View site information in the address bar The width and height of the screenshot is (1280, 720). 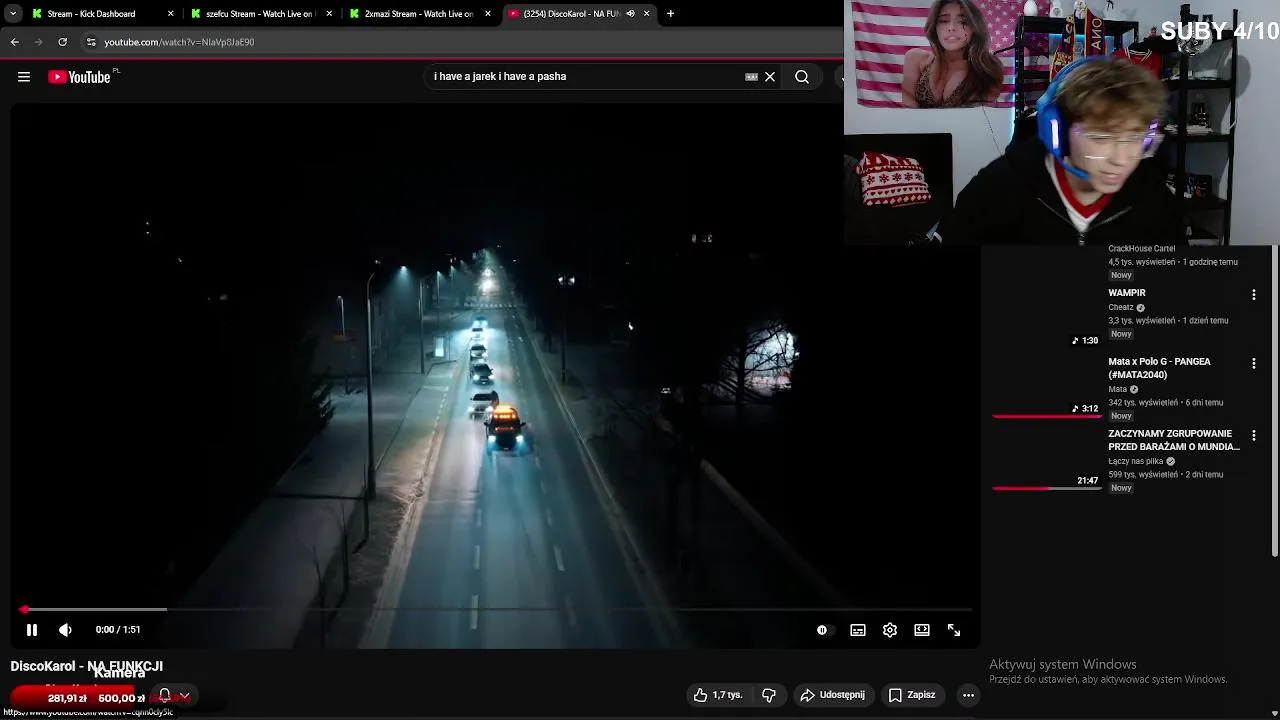coord(91,42)
